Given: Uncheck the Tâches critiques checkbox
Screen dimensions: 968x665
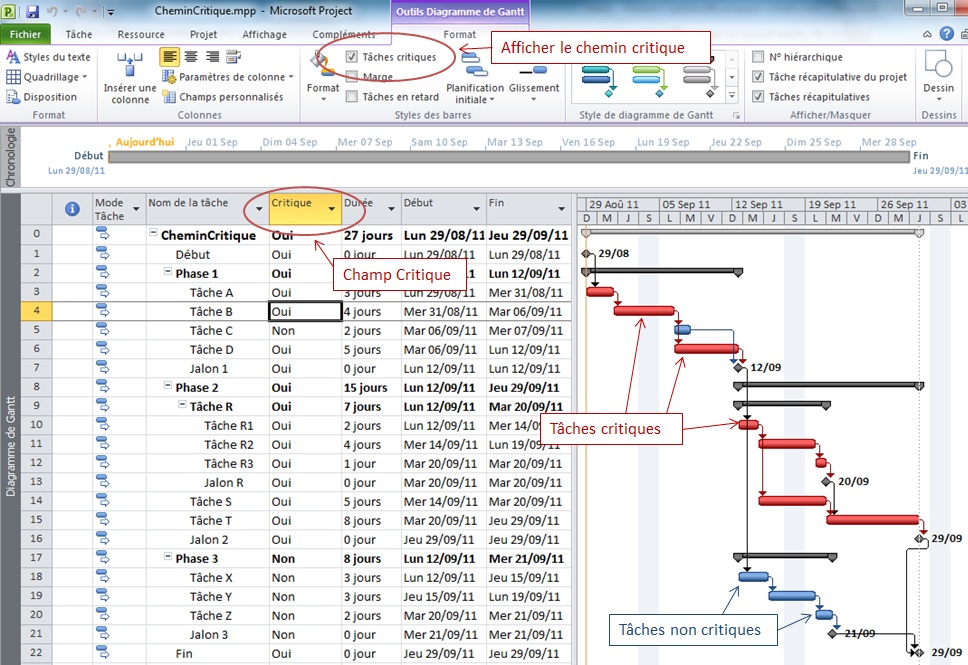Looking at the screenshot, I should click(x=352, y=57).
